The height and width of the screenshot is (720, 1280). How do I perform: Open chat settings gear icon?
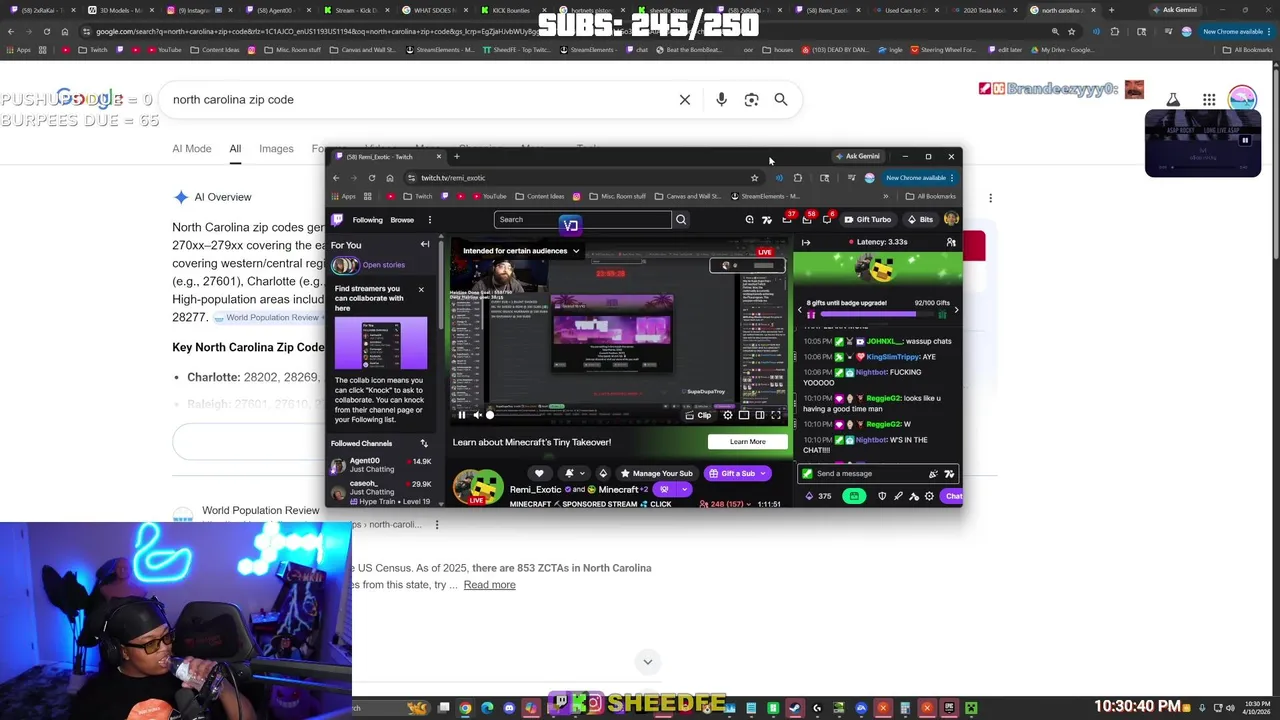pyautogui.click(x=929, y=496)
